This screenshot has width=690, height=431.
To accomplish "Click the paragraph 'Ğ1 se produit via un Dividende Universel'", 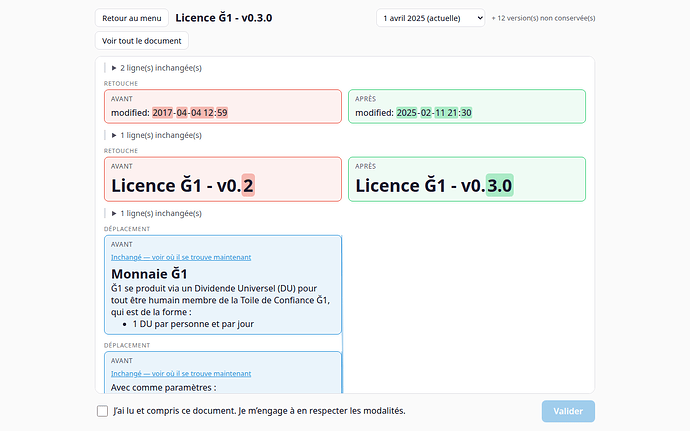I will pyautogui.click(x=220, y=300).
